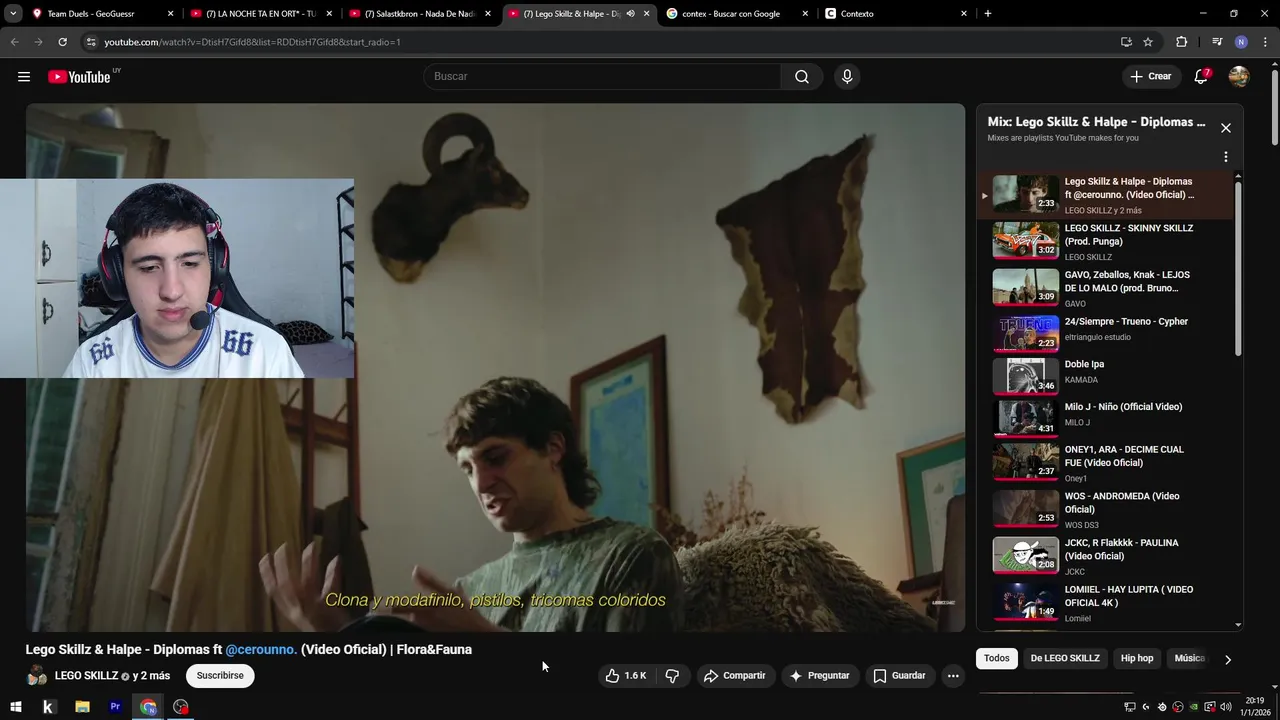This screenshot has width=1280, height=720.
Task: Open a new browser tab
Action: click(x=988, y=14)
